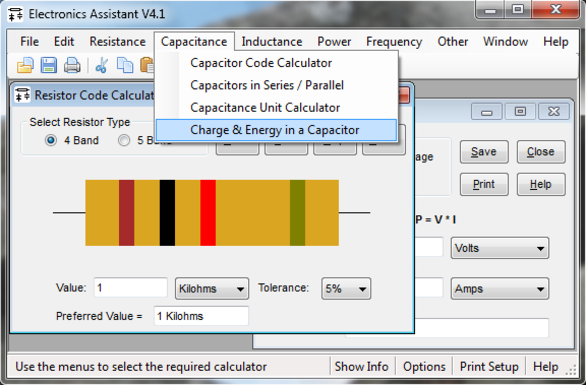
Task: Click the Resistor Code Calculator window icon
Action: point(22,95)
